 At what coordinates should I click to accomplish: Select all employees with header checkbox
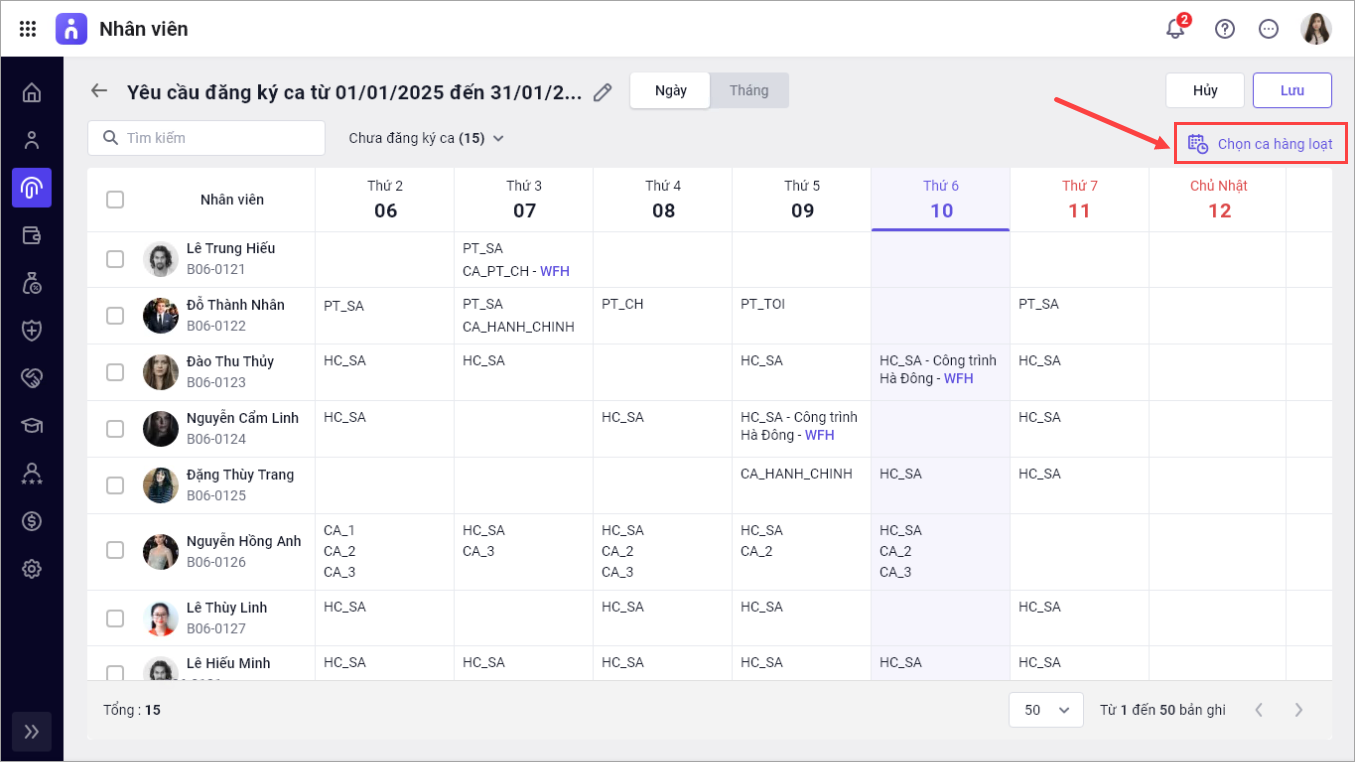tap(115, 199)
